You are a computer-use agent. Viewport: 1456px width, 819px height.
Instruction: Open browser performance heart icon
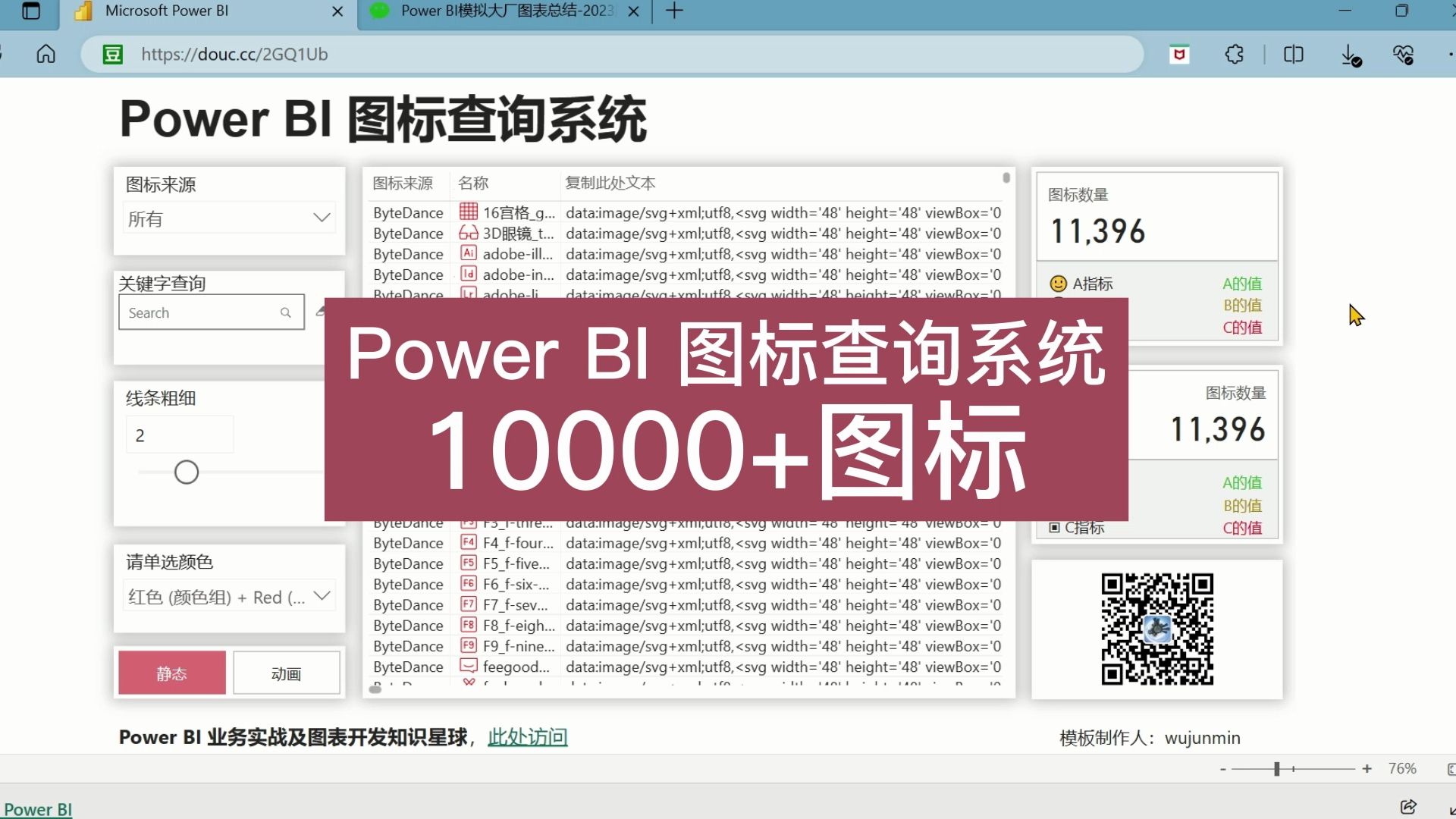pos(1403,54)
